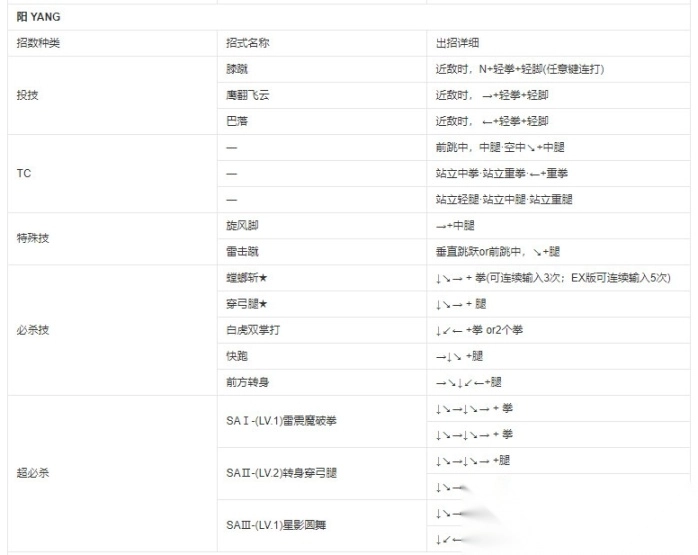Select the 招式名称 column header
Image resolution: width=698 pixels, height=555 pixels.
click(247, 43)
